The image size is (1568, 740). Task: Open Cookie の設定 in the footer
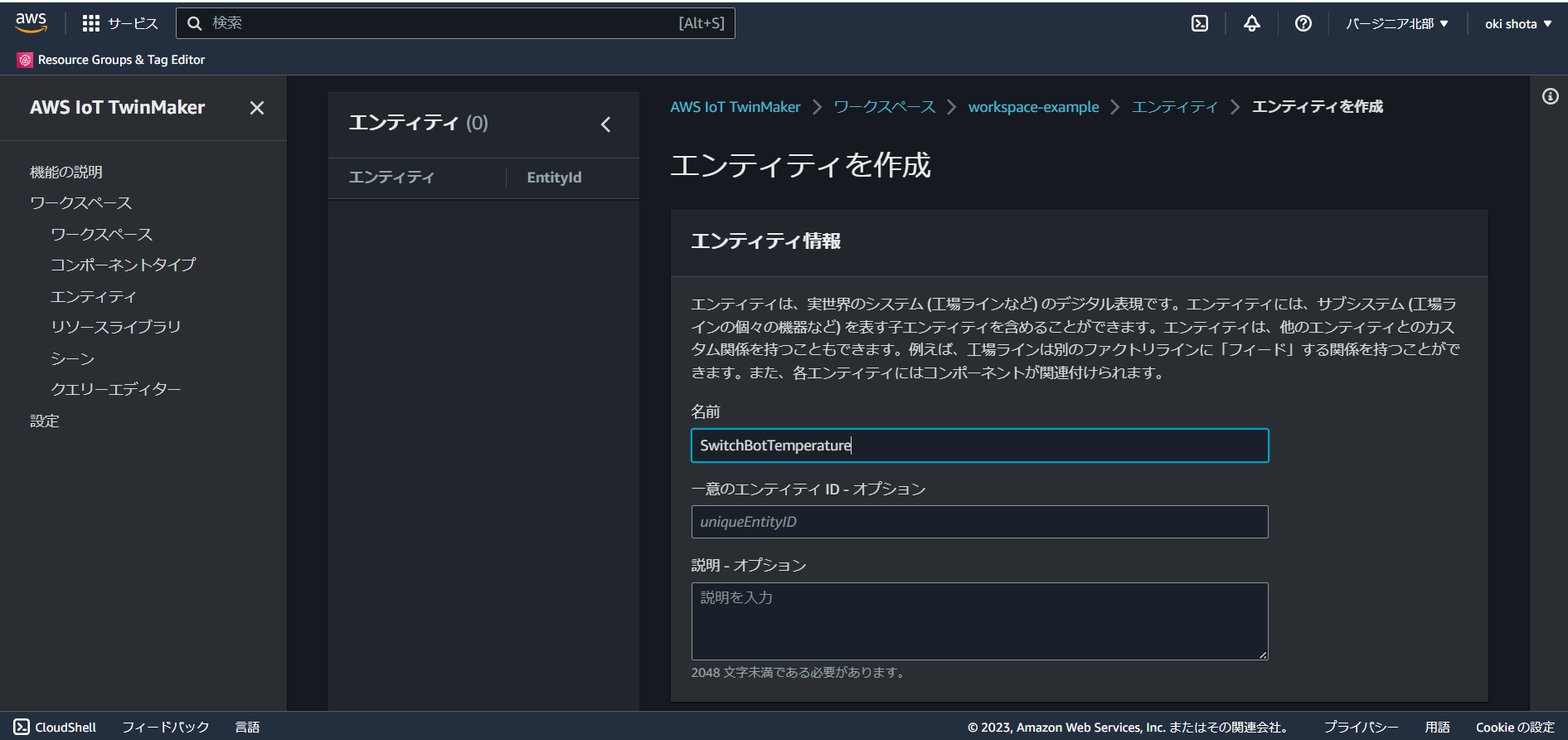tap(1515, 728)
